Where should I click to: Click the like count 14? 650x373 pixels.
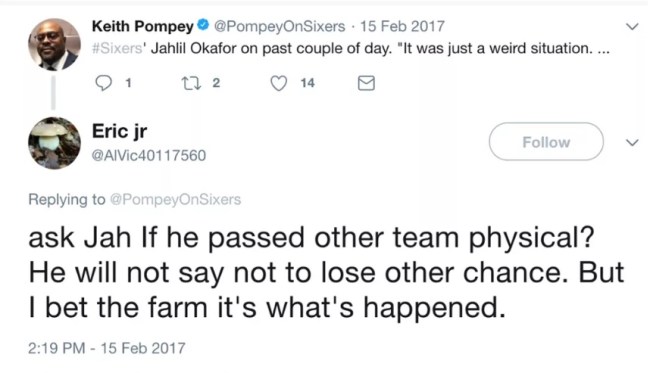click(308, 83)
